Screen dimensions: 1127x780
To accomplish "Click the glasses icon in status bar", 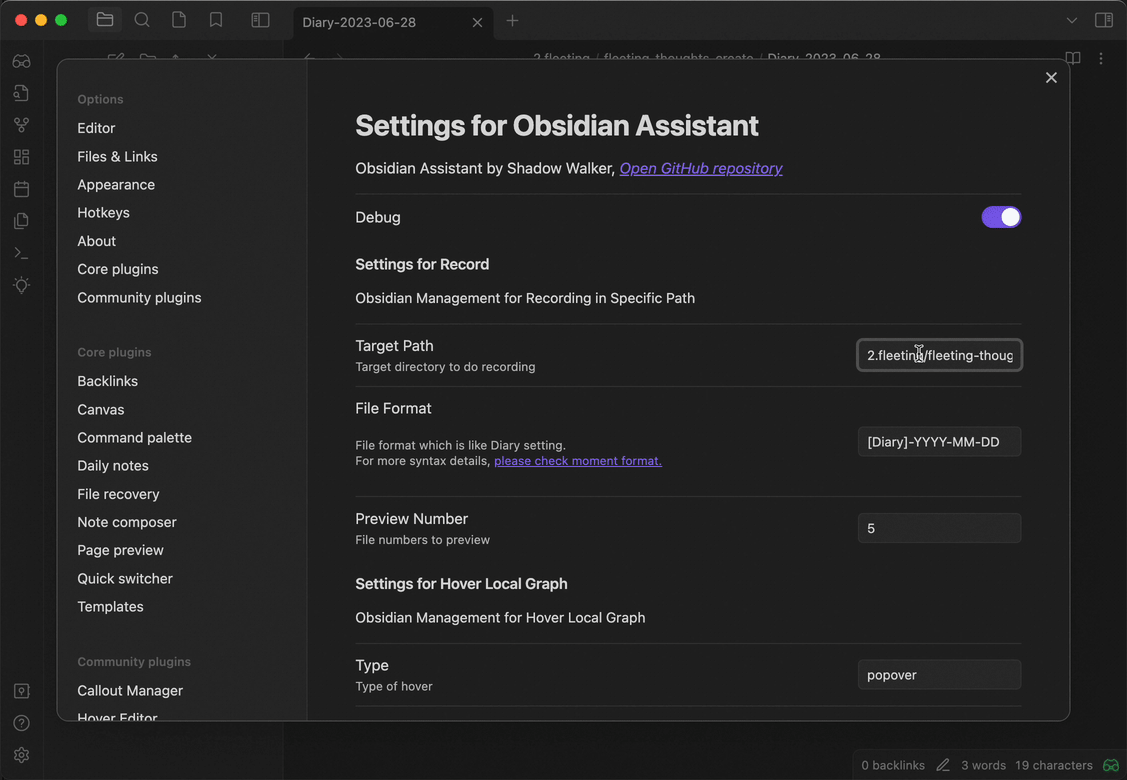I will coord(1111,765).
